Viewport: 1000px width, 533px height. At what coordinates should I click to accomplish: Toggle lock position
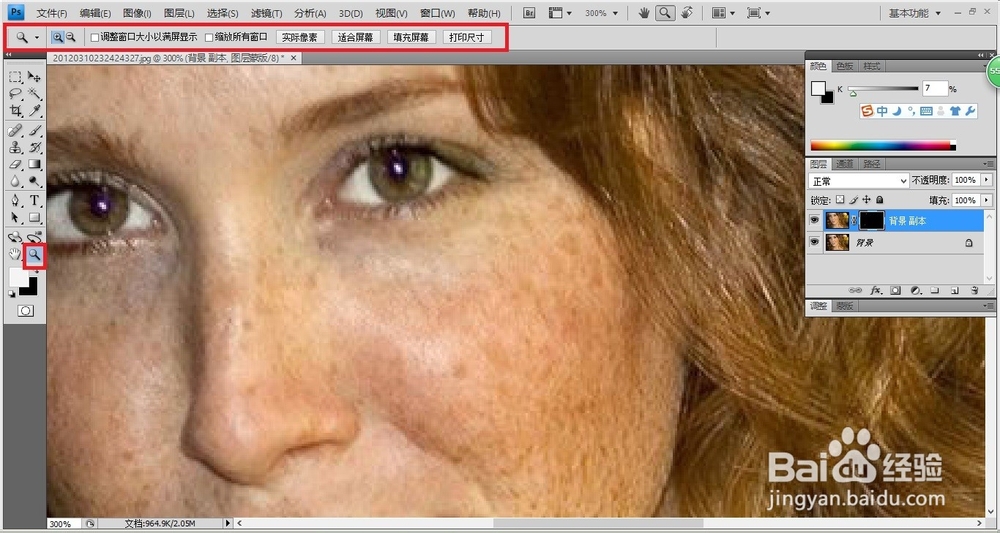point(866,200)
